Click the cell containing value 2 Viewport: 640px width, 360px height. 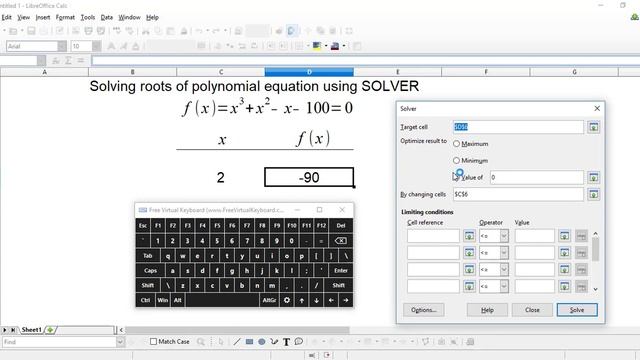point(221,177)
